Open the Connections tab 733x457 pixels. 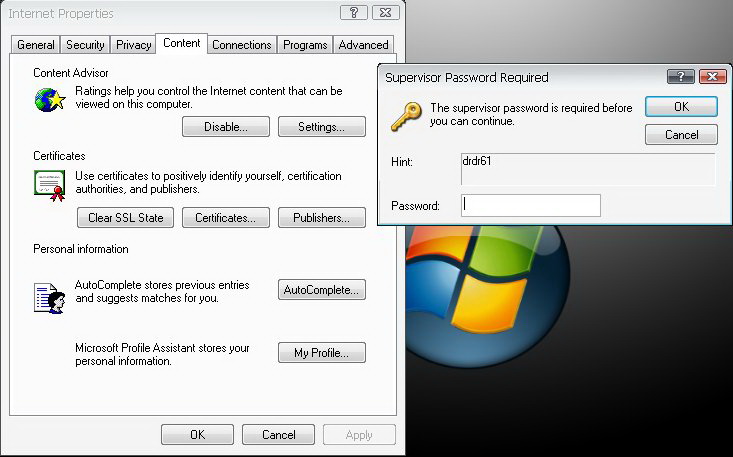pyautogui.click(x=242, y=45)
